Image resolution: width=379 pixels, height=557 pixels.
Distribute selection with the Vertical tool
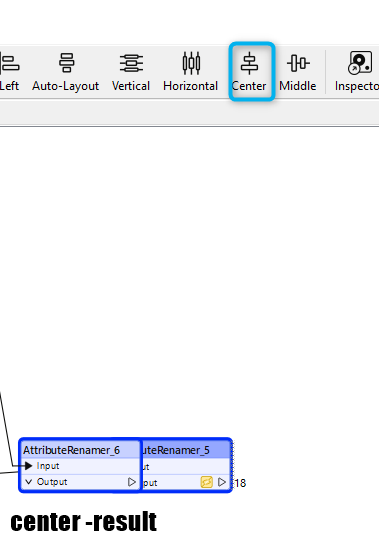click(131, 71)
